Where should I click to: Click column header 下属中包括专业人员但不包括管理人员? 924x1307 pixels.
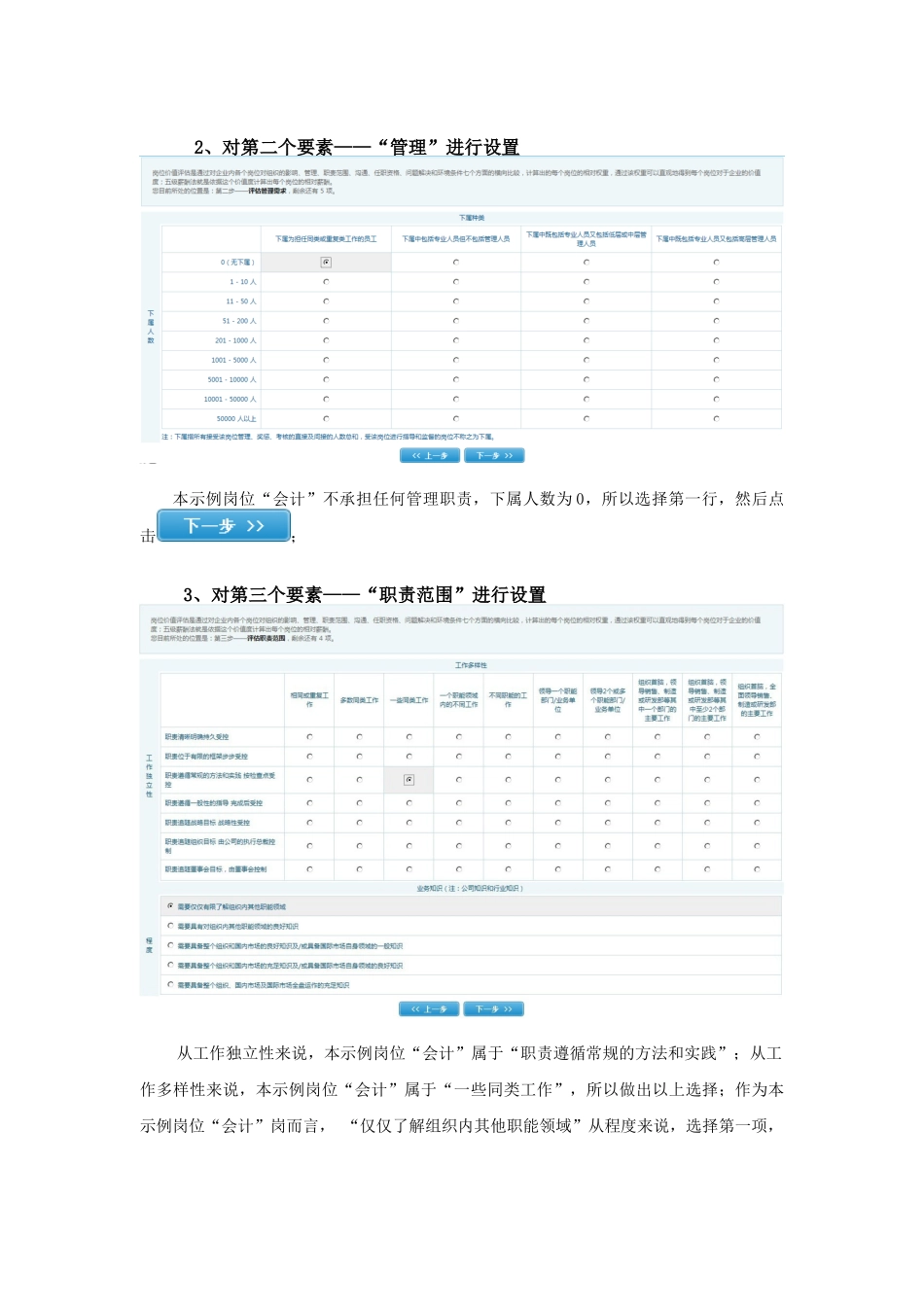[456, 238]
